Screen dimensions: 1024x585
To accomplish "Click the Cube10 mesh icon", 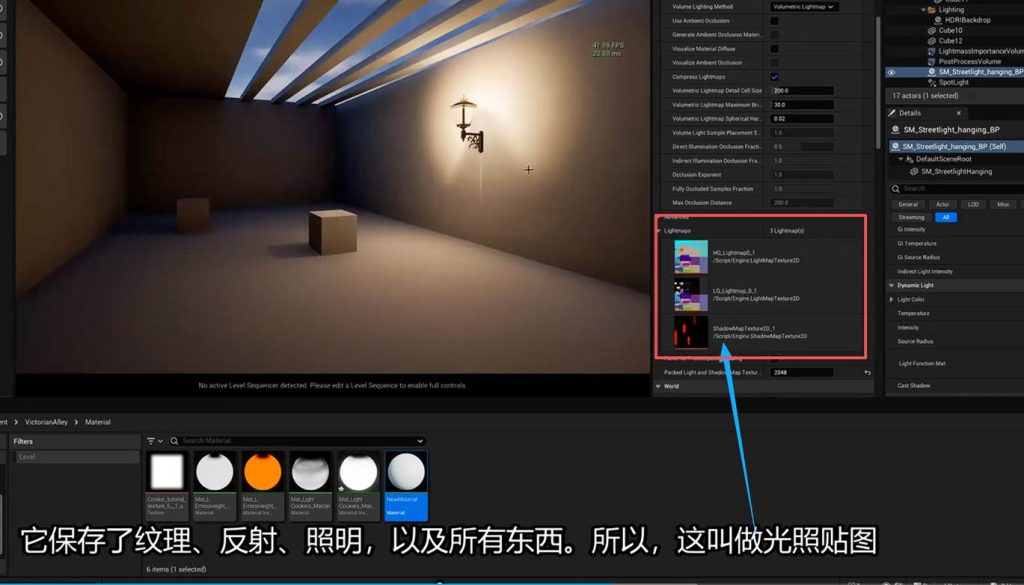I will point(931,31).
